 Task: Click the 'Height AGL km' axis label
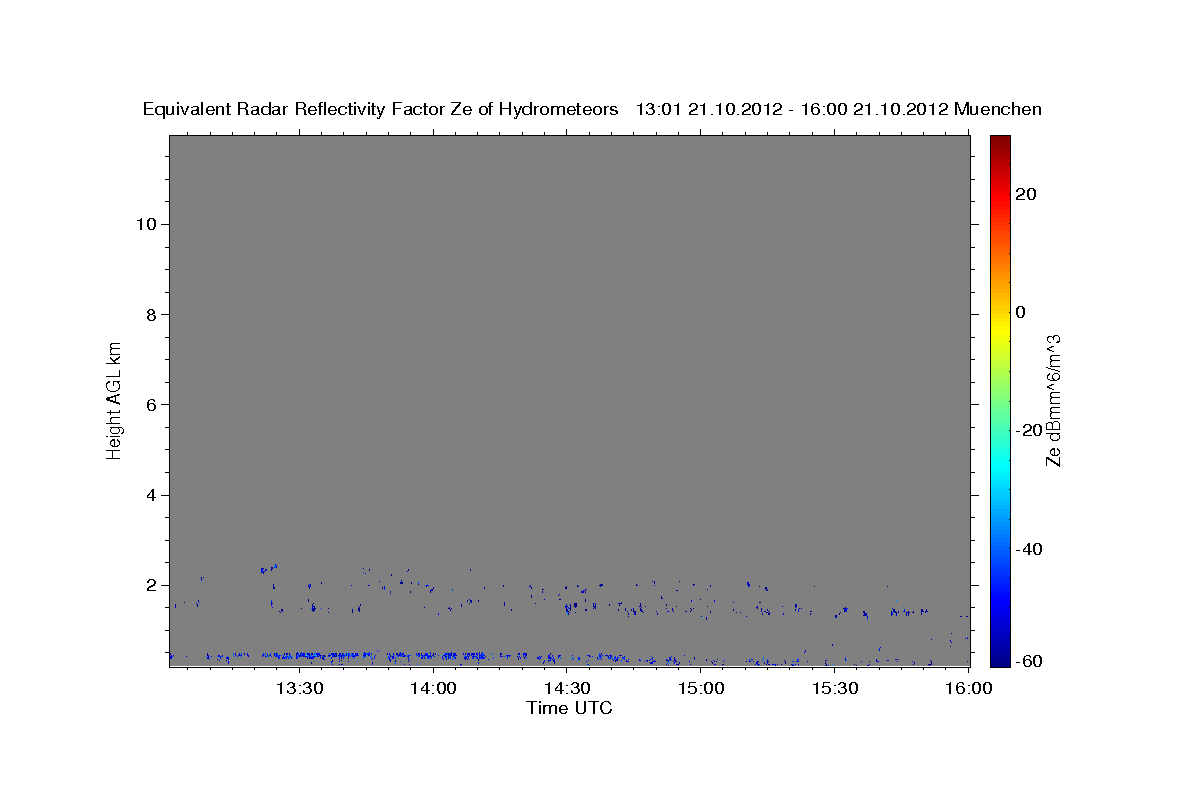[115, 400]
